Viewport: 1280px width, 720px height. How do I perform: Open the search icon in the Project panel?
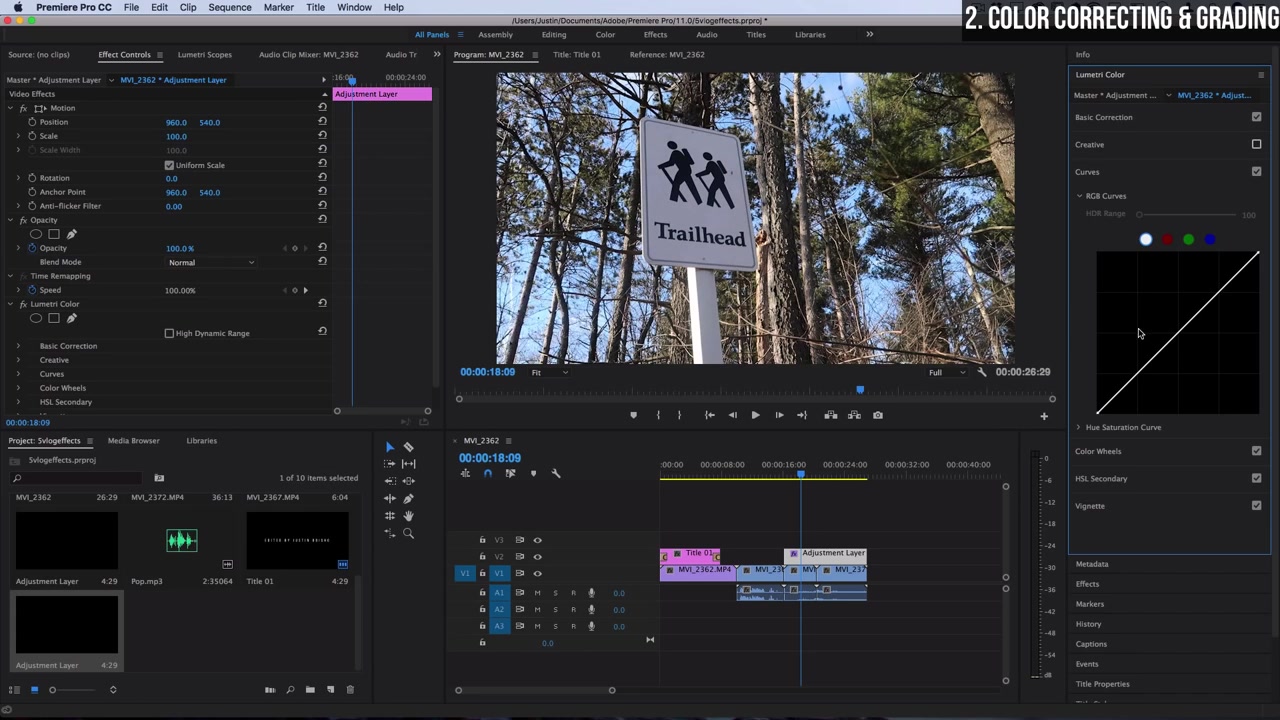point(17,478)
